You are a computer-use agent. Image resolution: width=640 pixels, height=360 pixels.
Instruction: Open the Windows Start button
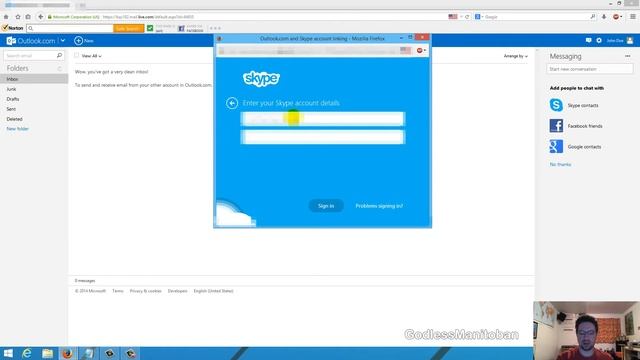(8, 353)
